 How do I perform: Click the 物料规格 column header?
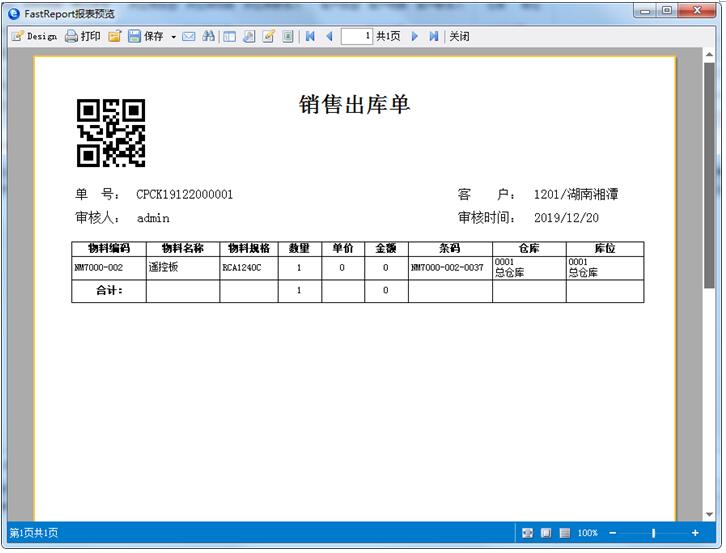pos(249,249)
